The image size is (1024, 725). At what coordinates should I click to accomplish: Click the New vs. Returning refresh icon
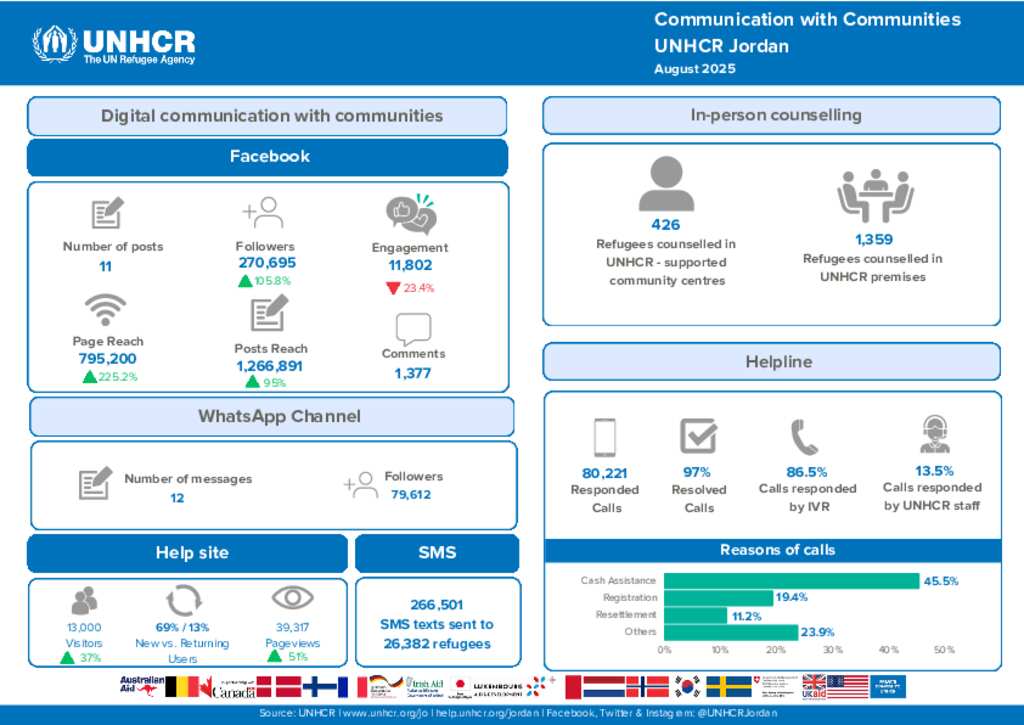coord(184,600)
